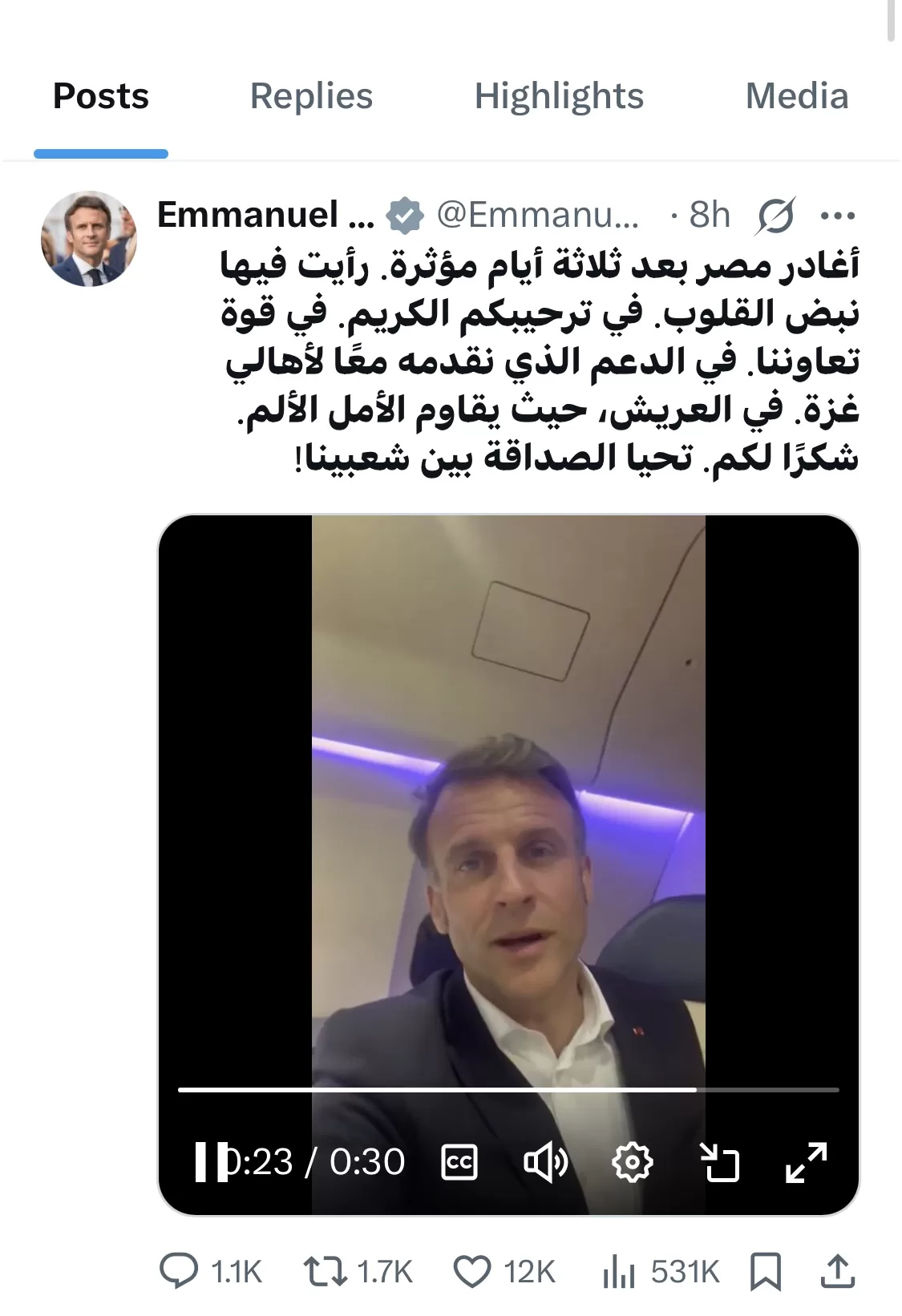Image resolution: width=902 pixels, height=1316 pixels.
Task: Open the Media tab
Action: [x=797, y=96]
